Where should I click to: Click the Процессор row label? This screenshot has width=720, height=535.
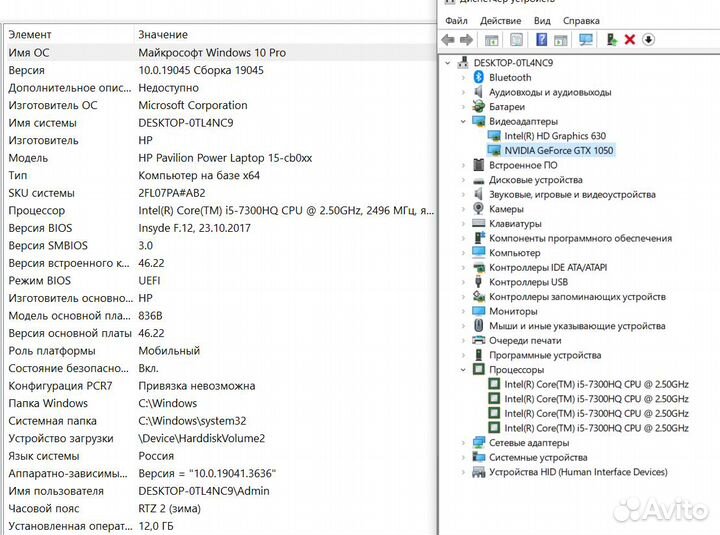[x=37, y=211]
